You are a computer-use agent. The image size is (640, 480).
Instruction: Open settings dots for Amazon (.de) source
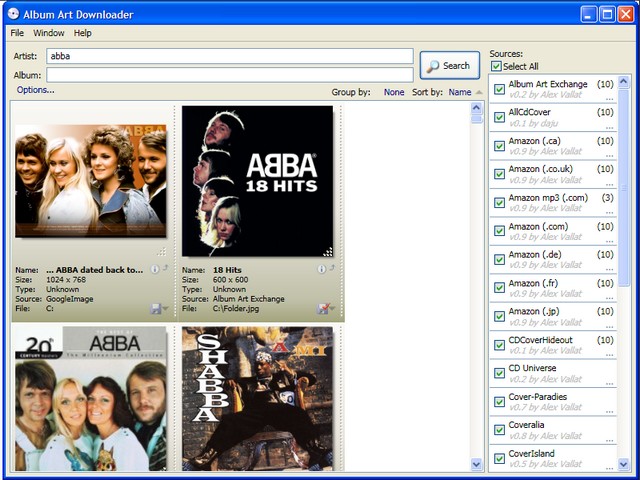pos(609,269)
